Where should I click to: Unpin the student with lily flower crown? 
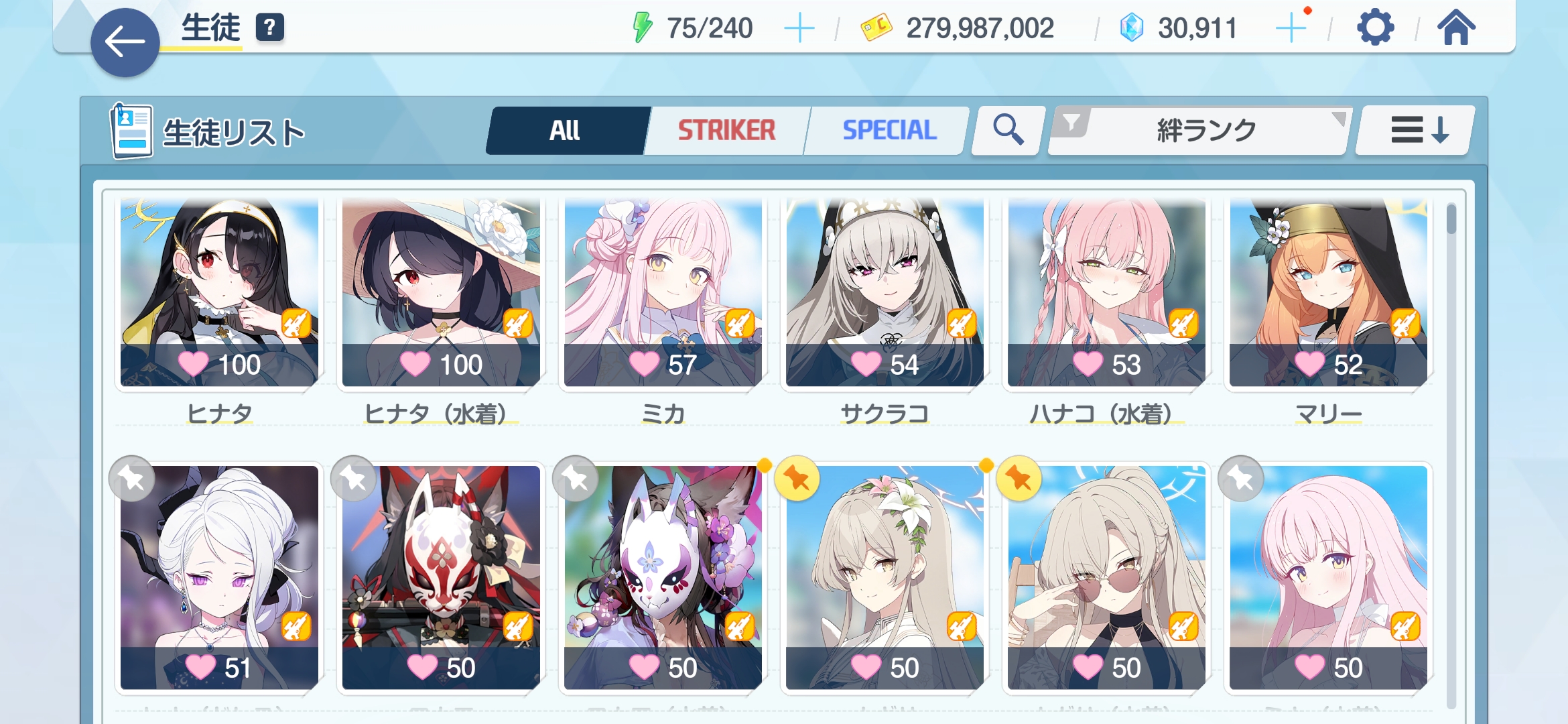[797, 479]
